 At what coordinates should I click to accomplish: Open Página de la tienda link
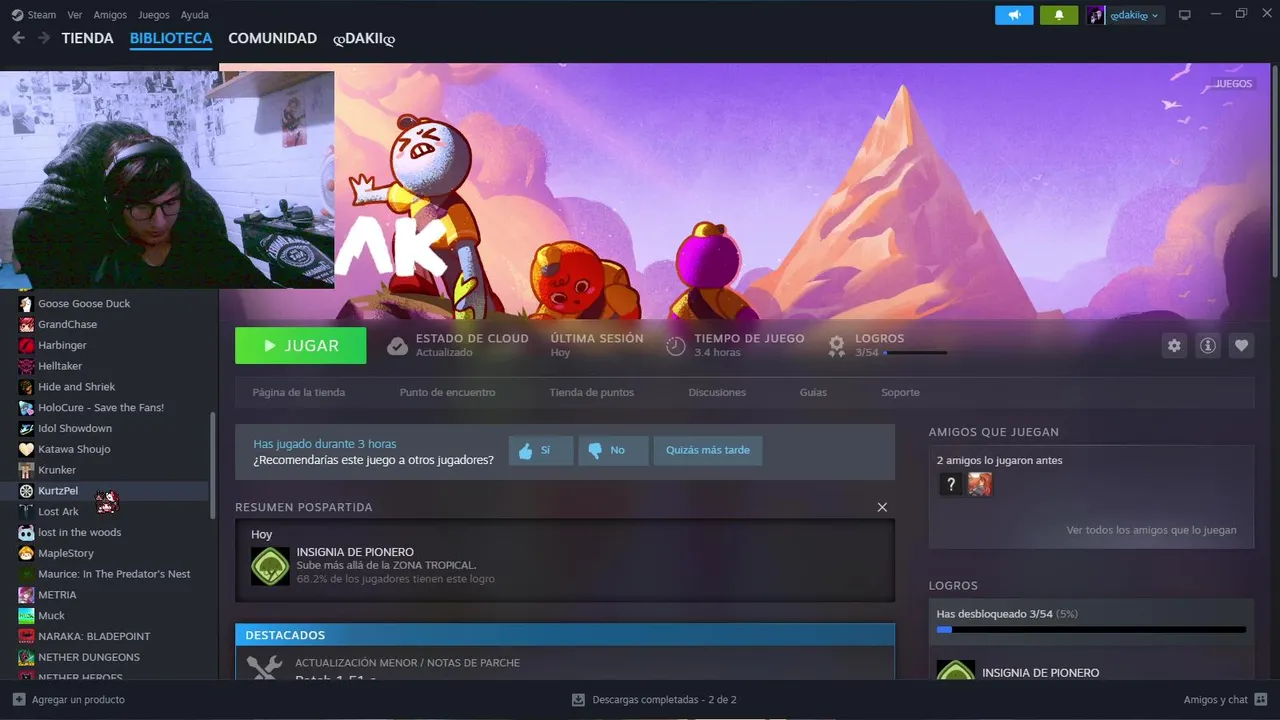299,392
